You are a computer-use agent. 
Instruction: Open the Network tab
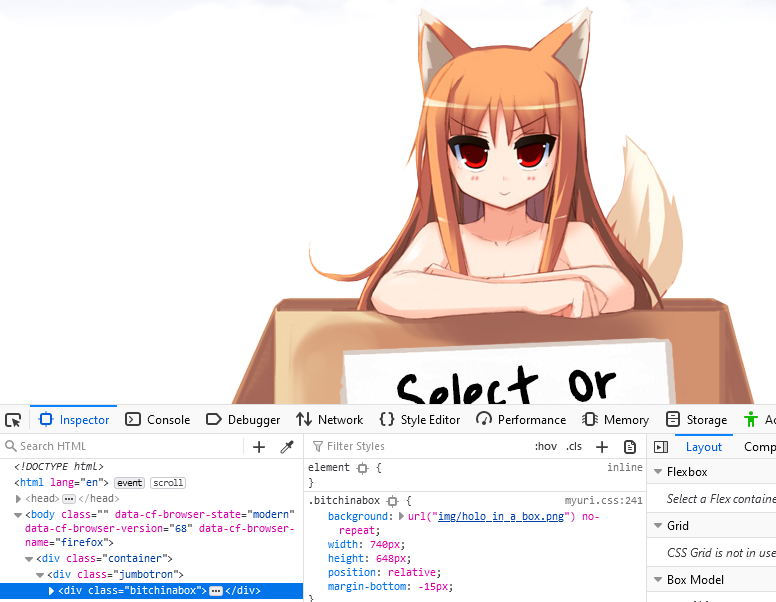pyautogui.click(x=330, y=420)
